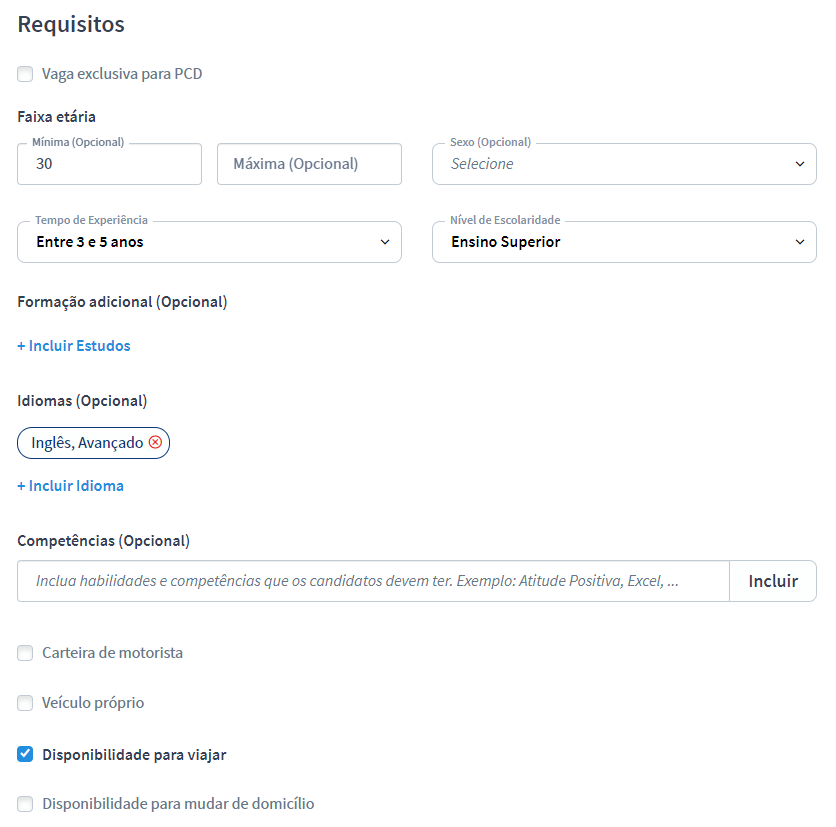Click the Tempo de Experiência chevron arrow
The height and width of the screenshot is (827, 836).
[x=385, y=242]
